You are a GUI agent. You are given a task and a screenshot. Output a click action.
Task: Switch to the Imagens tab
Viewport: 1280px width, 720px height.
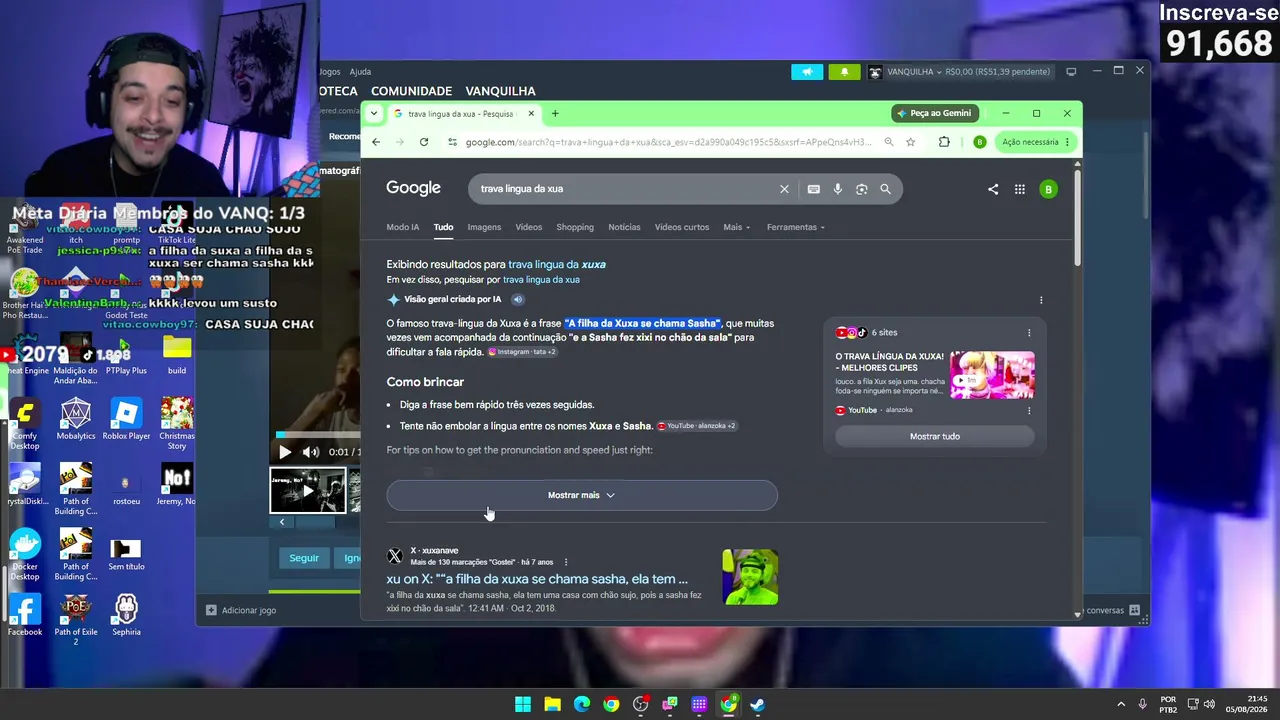coord(484,227)
